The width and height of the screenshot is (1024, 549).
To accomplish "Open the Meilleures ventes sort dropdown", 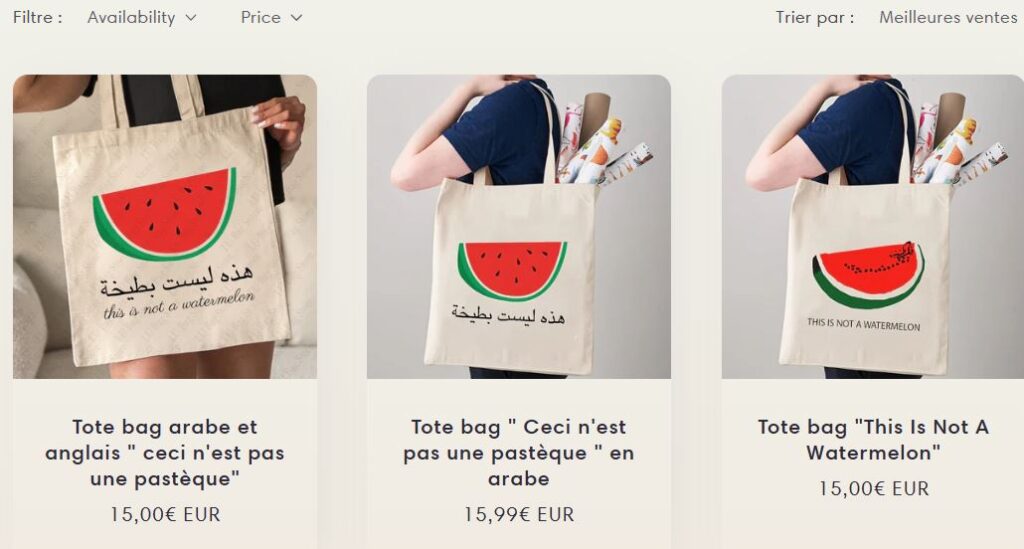I will [948, 18].
